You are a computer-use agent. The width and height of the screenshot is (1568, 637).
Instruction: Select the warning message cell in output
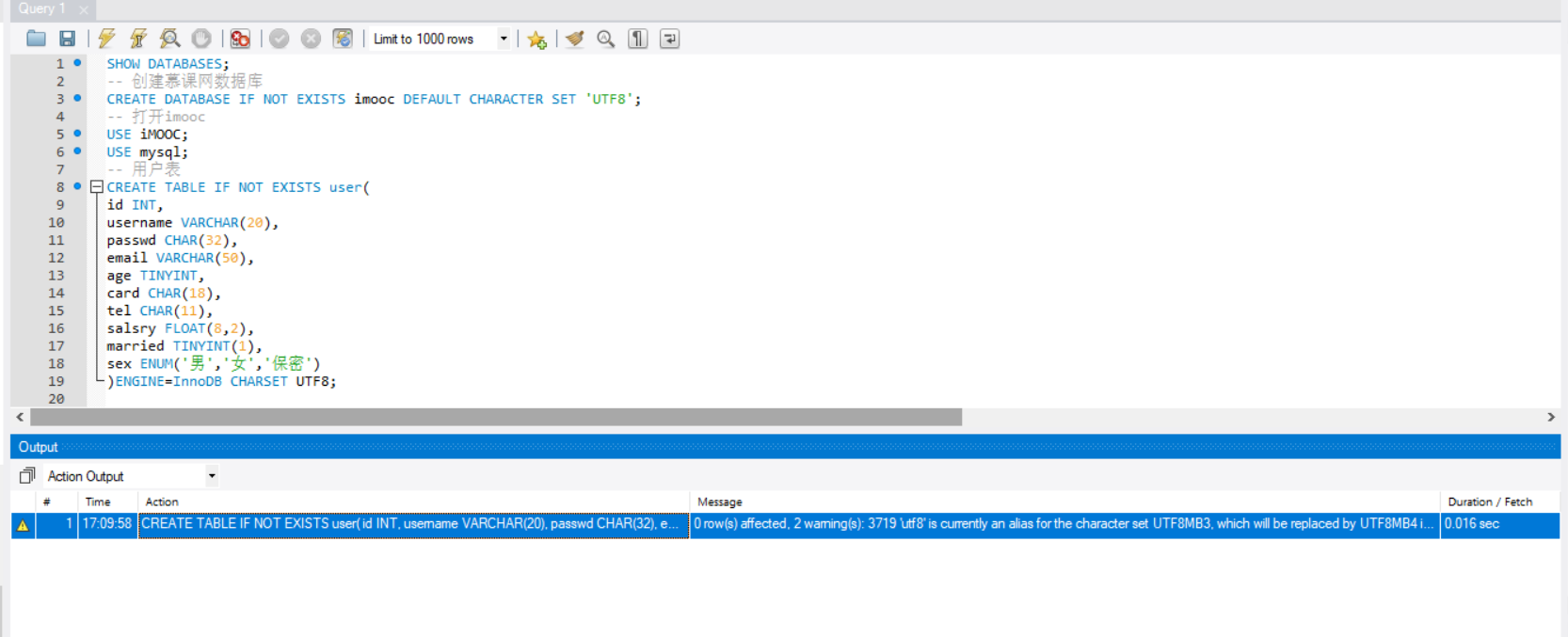click(1064, 524)
